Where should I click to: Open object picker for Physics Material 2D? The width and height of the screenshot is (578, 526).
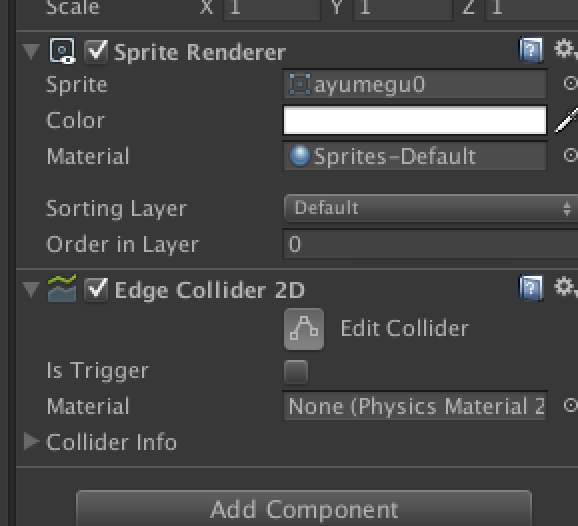pyautogui.click(x=570, y=405)
